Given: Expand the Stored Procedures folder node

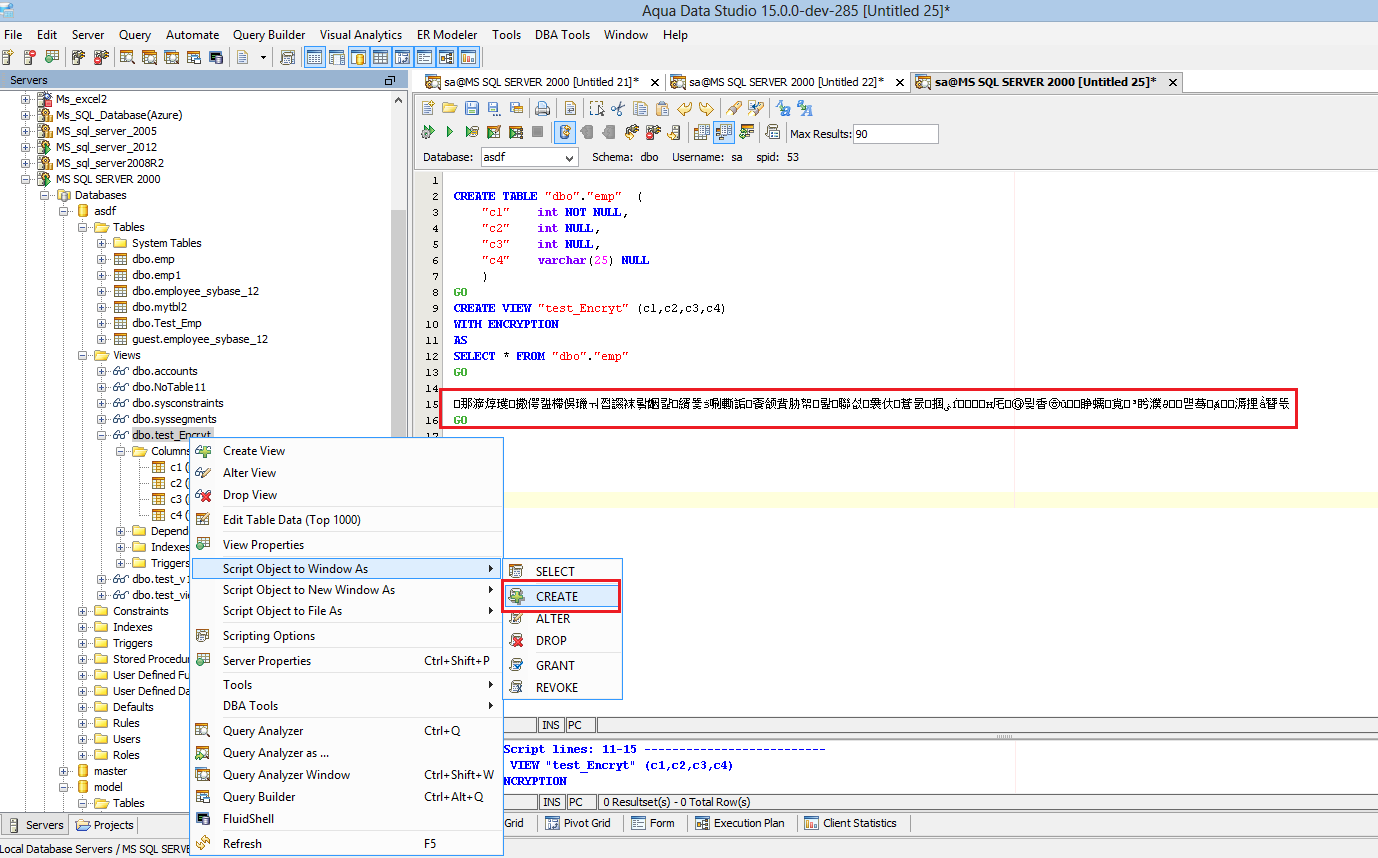Looking at the screenshot, I should pyautogui.click(x=83, y=659).
